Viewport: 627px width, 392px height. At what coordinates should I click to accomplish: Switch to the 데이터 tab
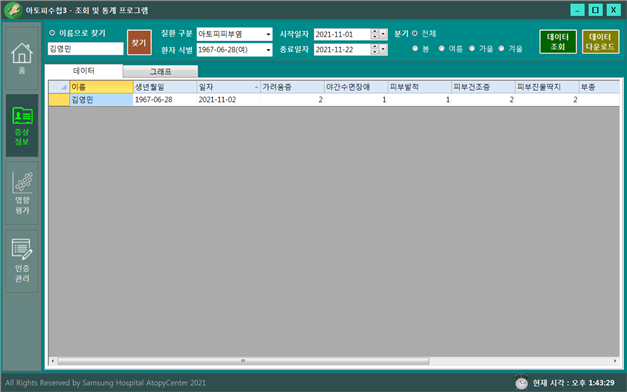pyautogui.click(x=84, y=71)
